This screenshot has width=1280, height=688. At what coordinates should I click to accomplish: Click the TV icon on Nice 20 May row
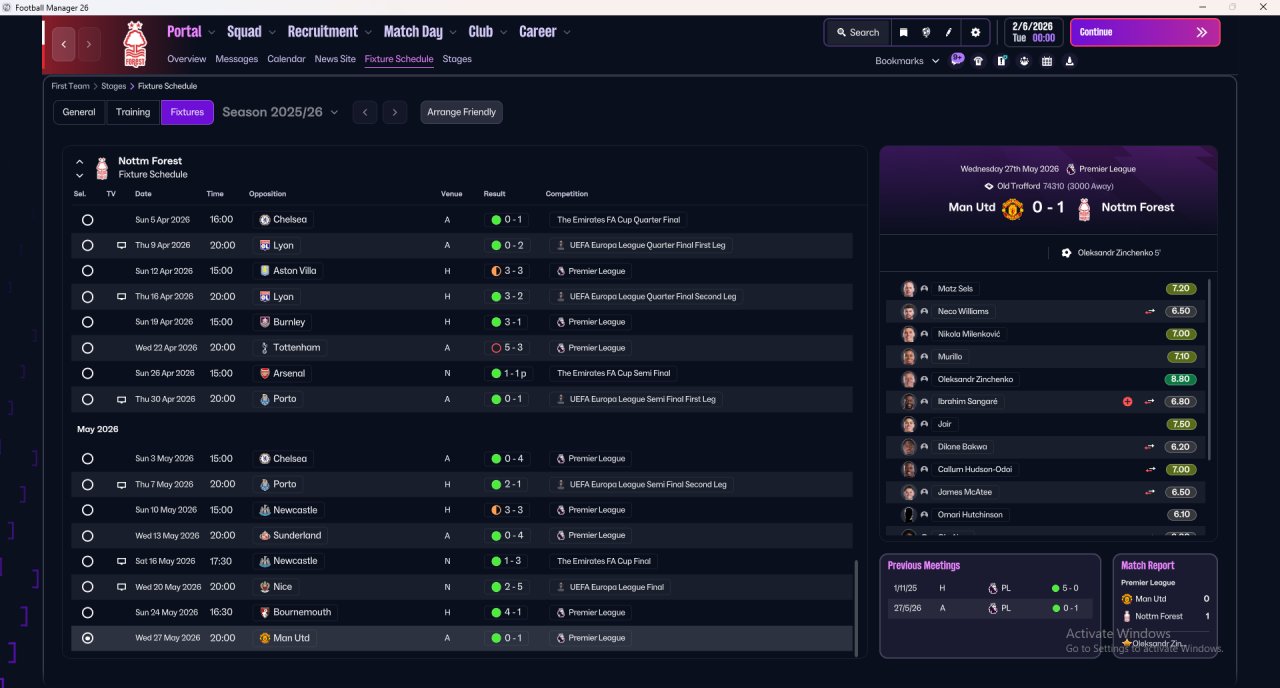pos(121,587)
